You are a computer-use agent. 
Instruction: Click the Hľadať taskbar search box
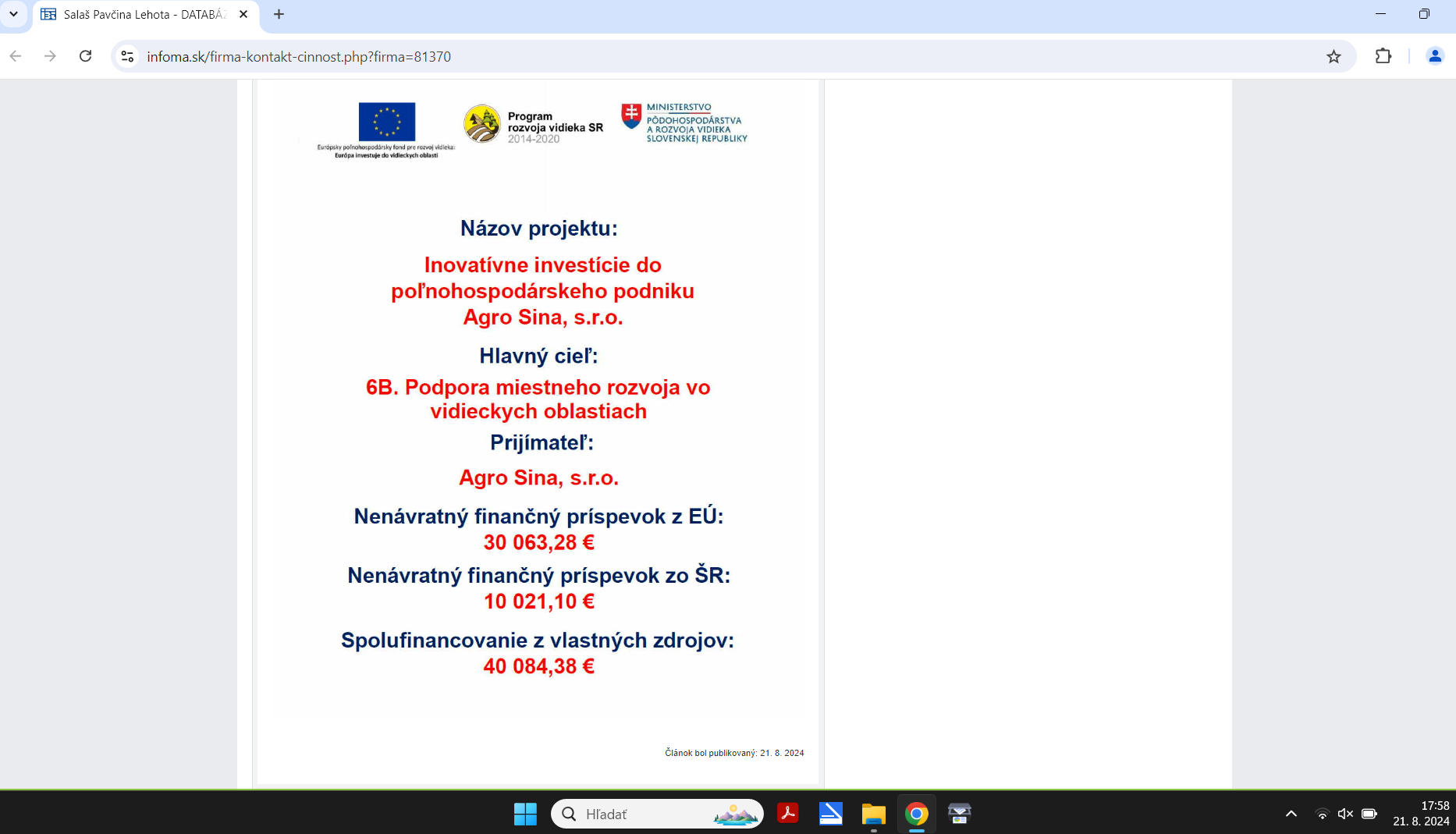pos(657,814)
